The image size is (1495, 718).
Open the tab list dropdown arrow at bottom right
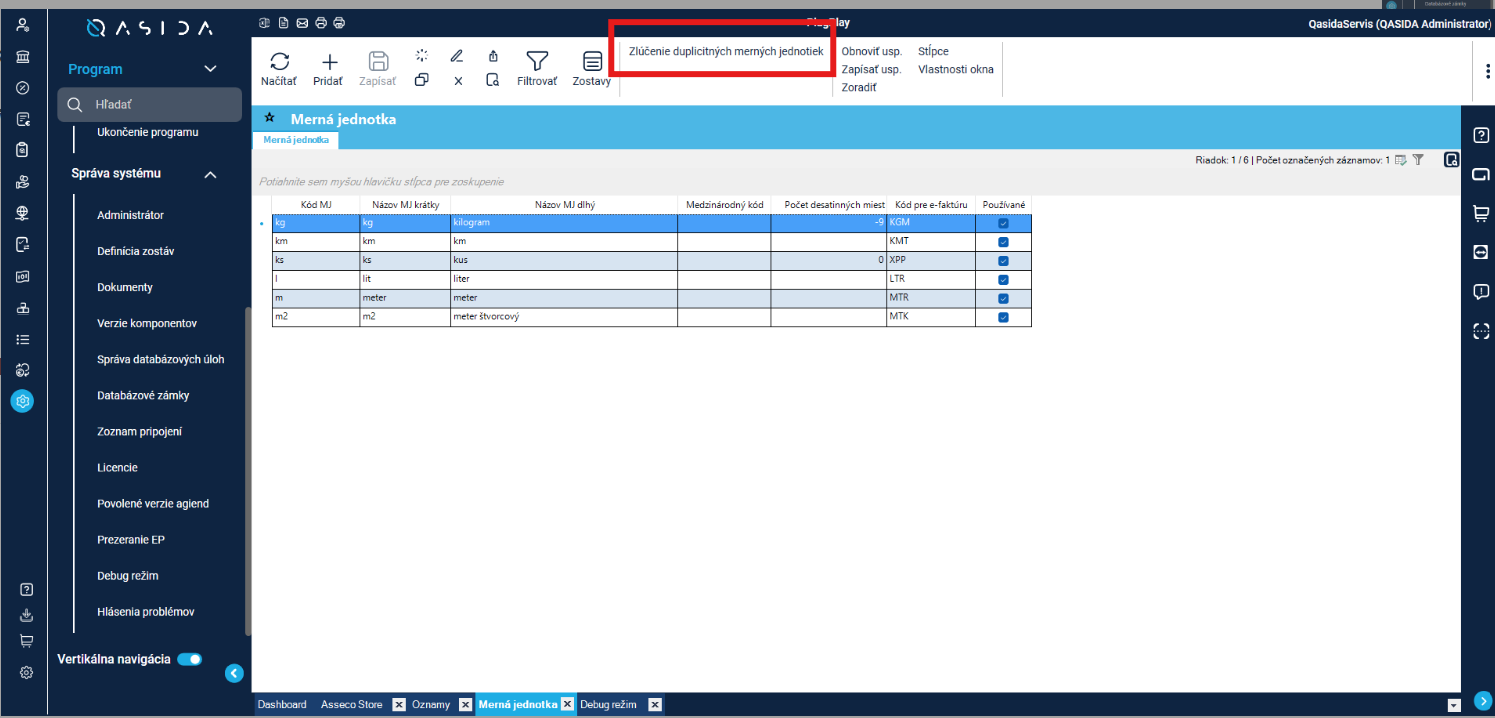[1453, 705]
